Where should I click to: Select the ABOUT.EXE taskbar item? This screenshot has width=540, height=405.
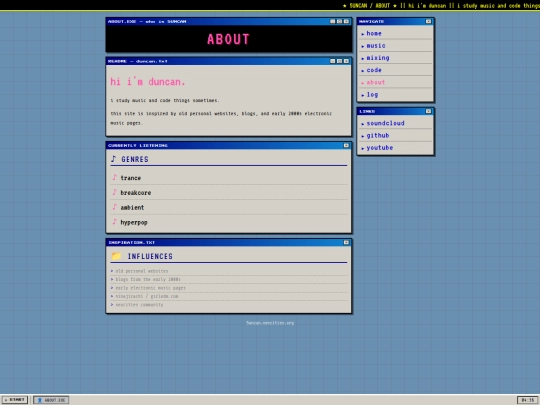click(51, 400)
